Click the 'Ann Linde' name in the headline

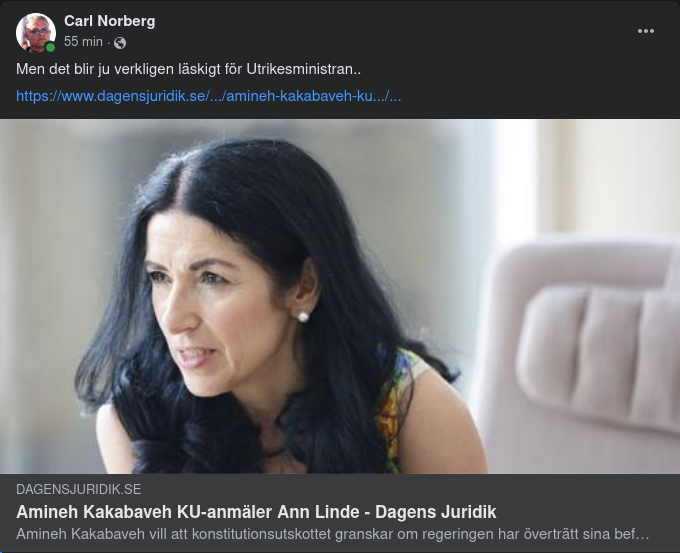tap(318, 512)
